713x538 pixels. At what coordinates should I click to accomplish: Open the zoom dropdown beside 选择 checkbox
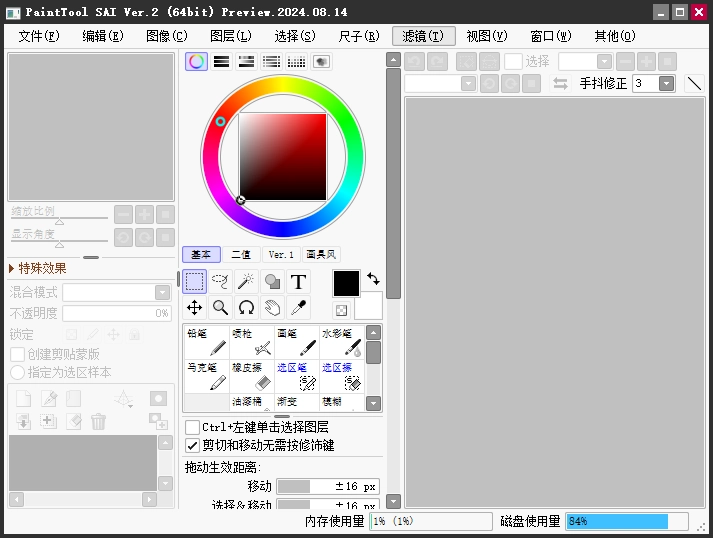(x=604, y=61)
